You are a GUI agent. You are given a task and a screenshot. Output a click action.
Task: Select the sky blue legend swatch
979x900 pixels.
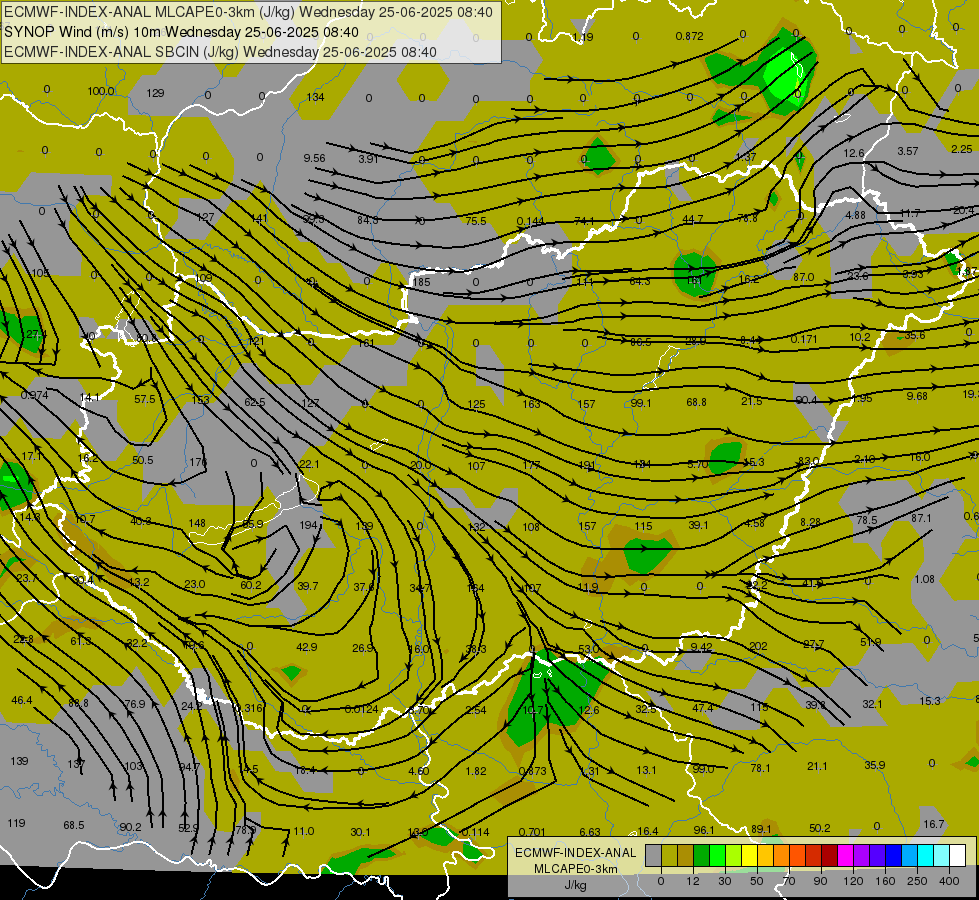[x=910, y=855]
